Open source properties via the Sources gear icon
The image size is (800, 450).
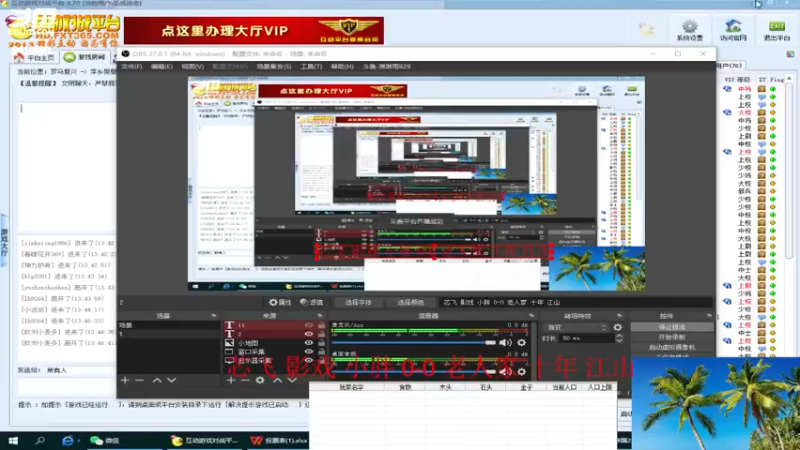click(260, 380)
